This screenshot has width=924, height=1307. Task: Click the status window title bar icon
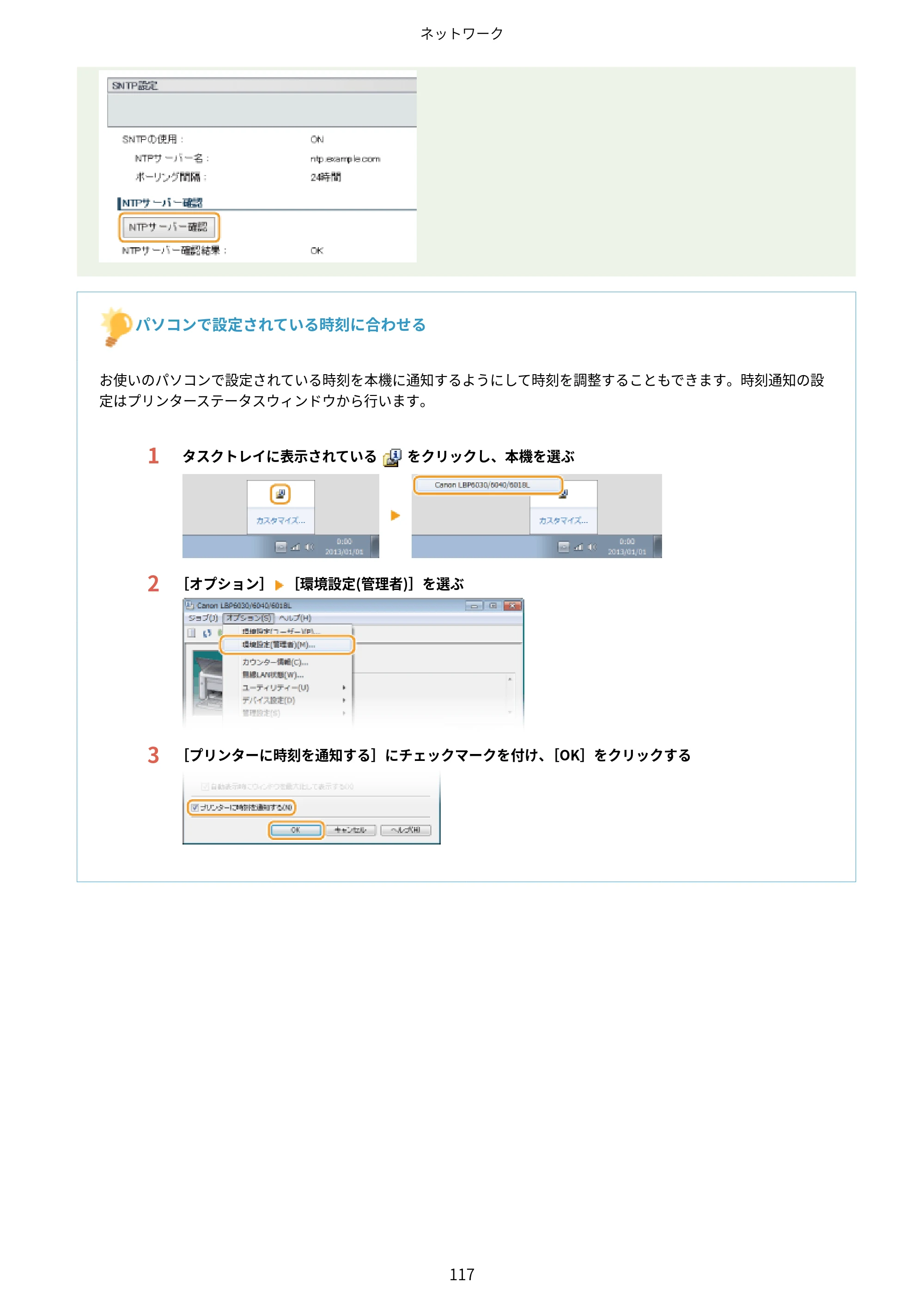[x=189, y=605]
